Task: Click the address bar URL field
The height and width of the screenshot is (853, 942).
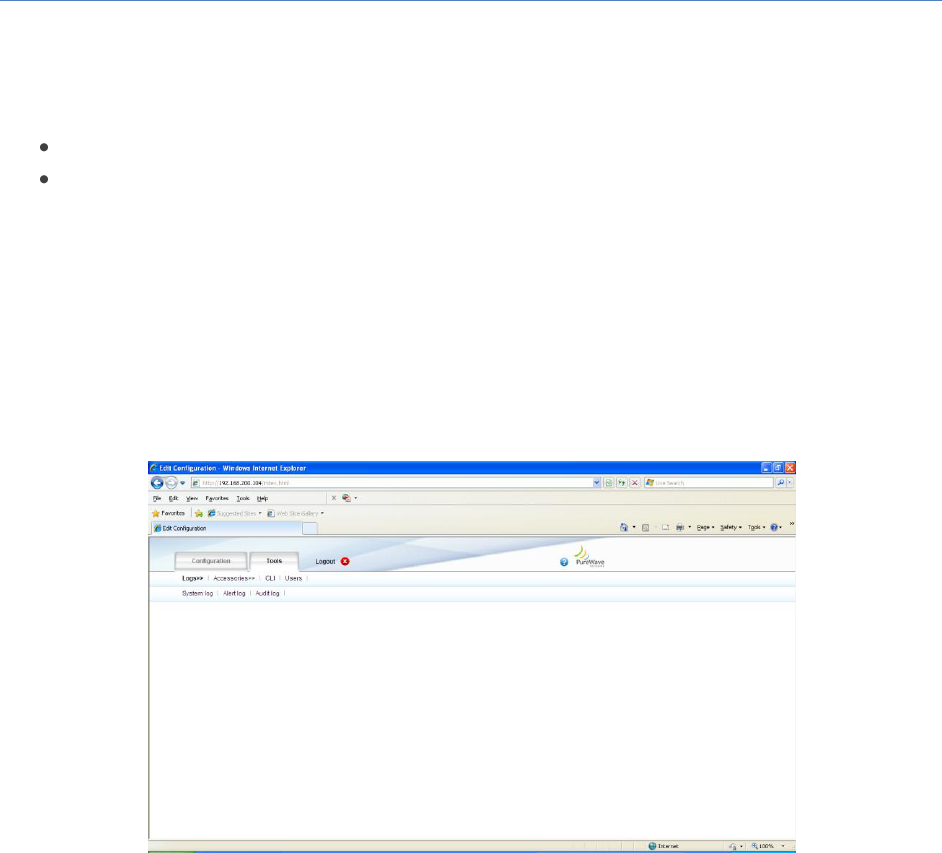Action: point(392,483)
